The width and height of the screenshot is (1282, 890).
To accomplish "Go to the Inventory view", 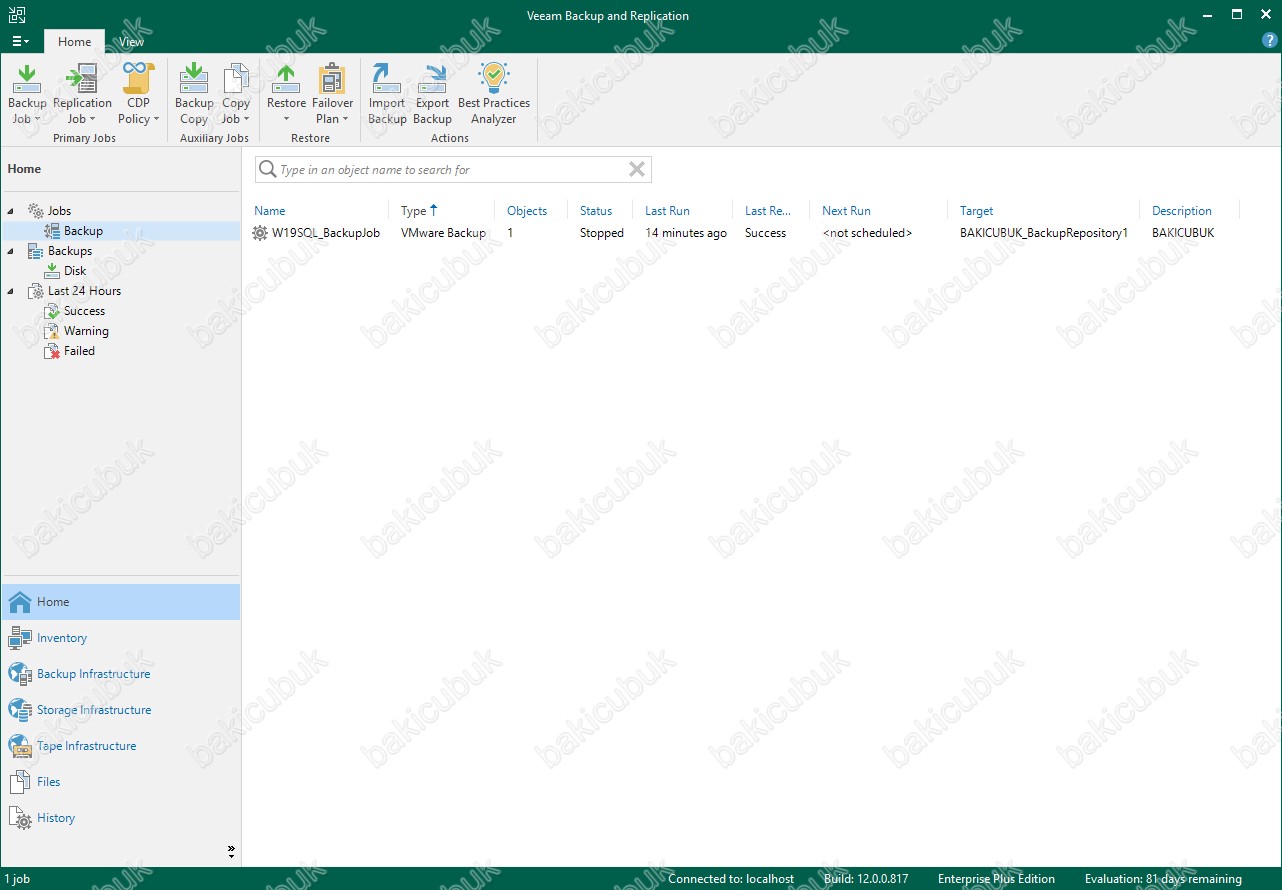I will (x=62, y=638).
